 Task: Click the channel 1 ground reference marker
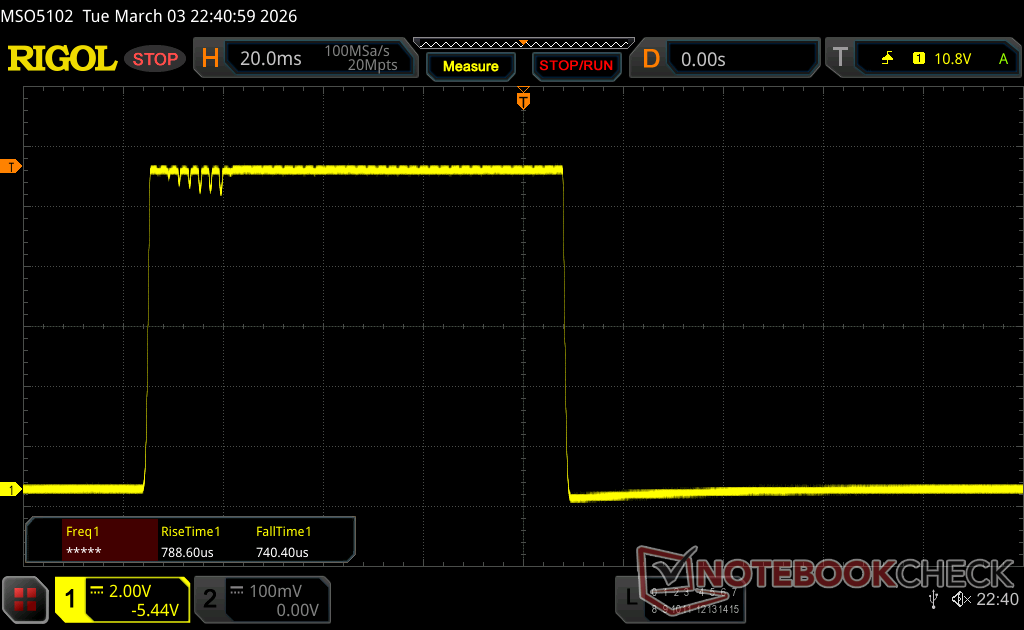point(12,489)
